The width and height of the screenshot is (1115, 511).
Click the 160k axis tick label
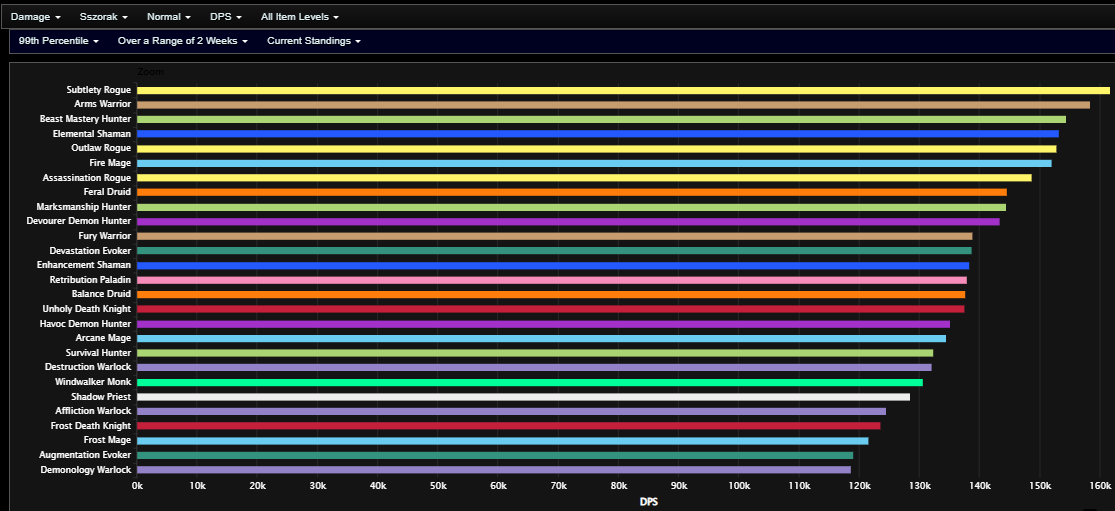pyautogui.click(x=1099, y=485)
